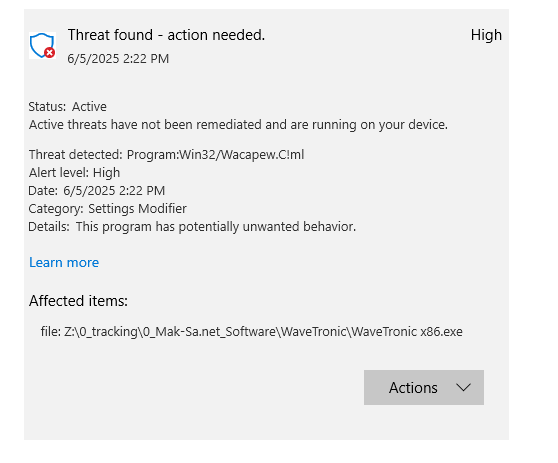Click empty area below Actions button

[423, 423]
